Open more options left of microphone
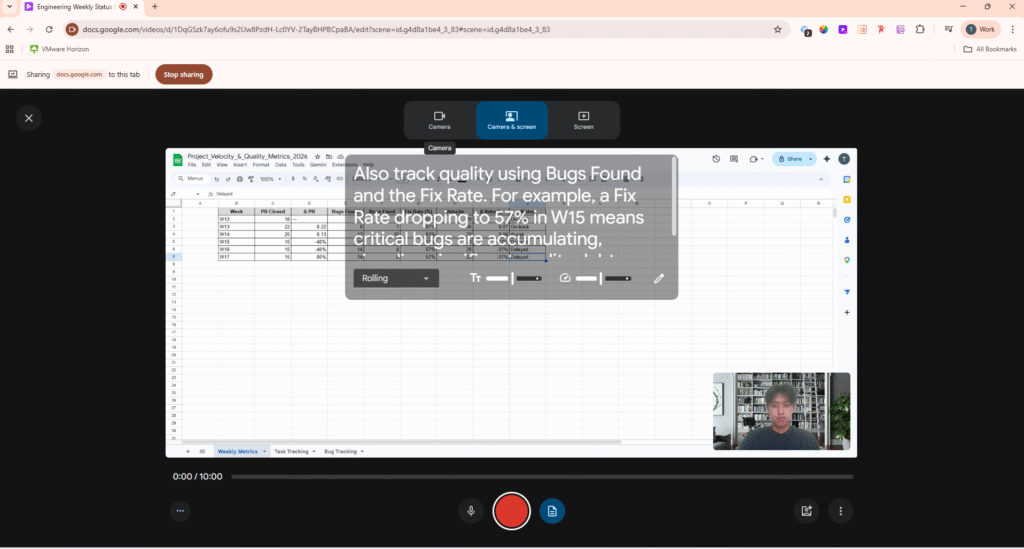The width and height of the screenshot is (1024, 549). pos(180,511)
